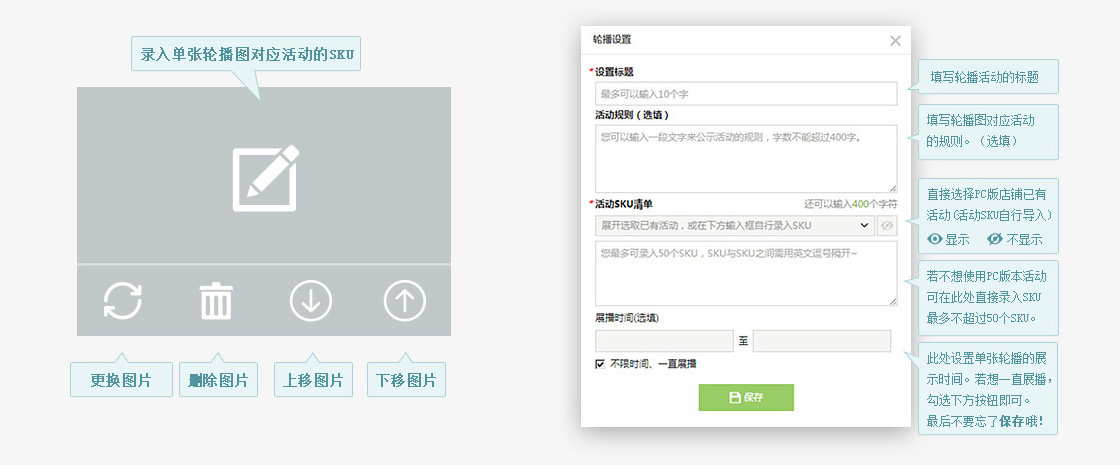Click the SKU entry text area
Screen dimensions: 1120x465
tap(746, 274)
